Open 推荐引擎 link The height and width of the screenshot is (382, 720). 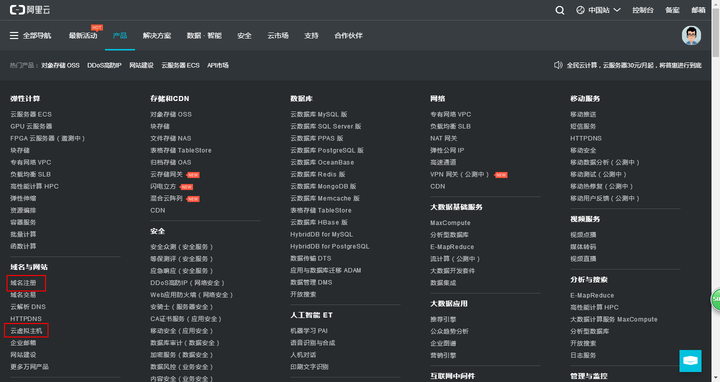443,319
